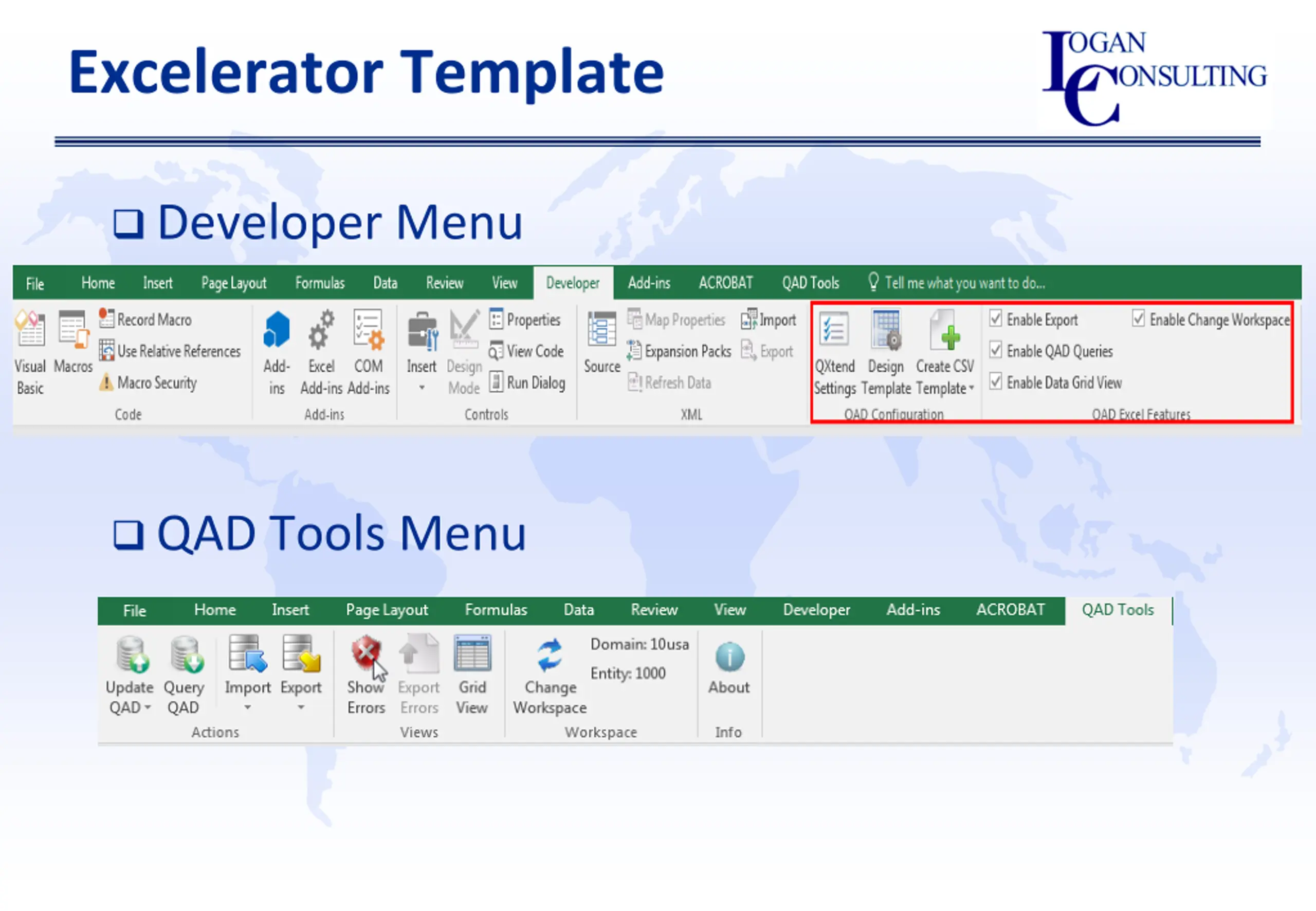
Task: Click Export Errors in Views group
Action: click(x=419, y=675)
